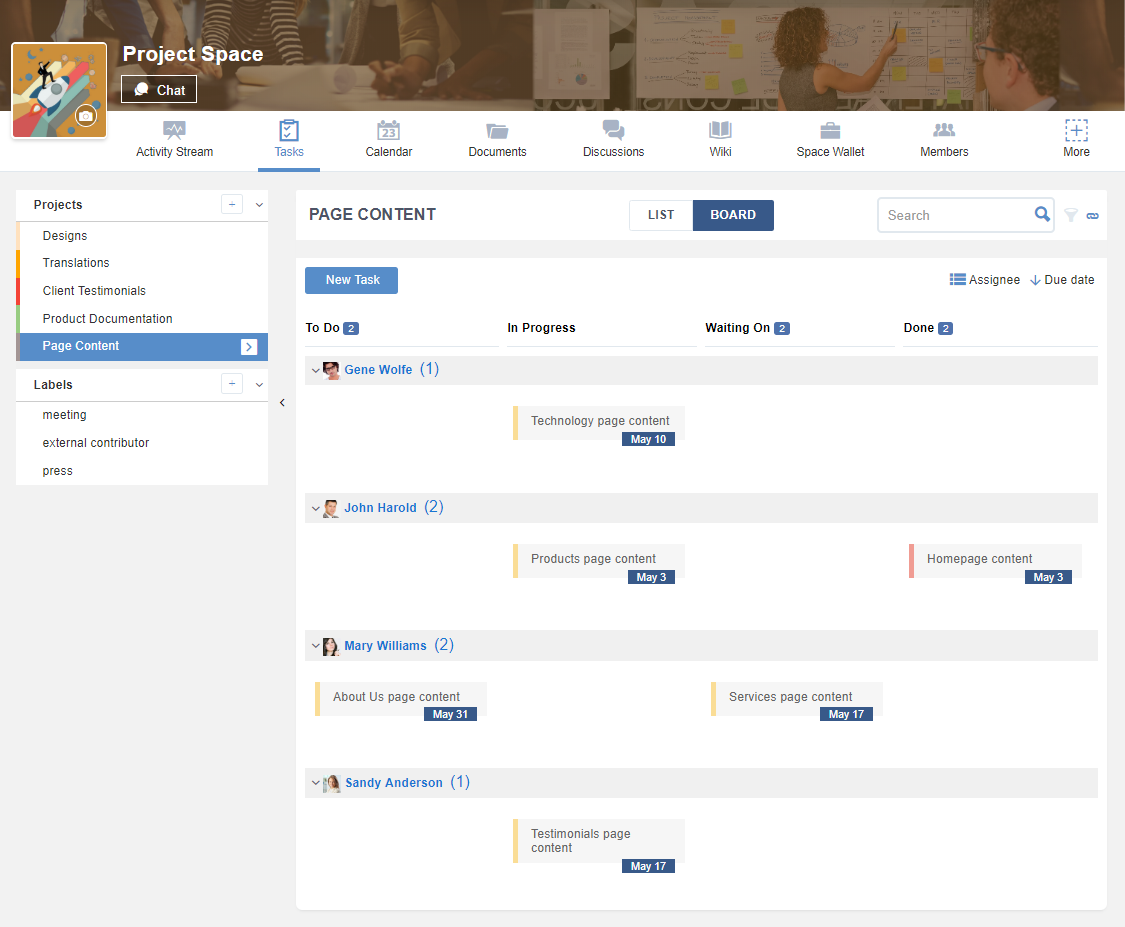This screenshot has height=927, width=1125.
Task: Click the camera icon on space avatar
Action: tap(86, 116)
